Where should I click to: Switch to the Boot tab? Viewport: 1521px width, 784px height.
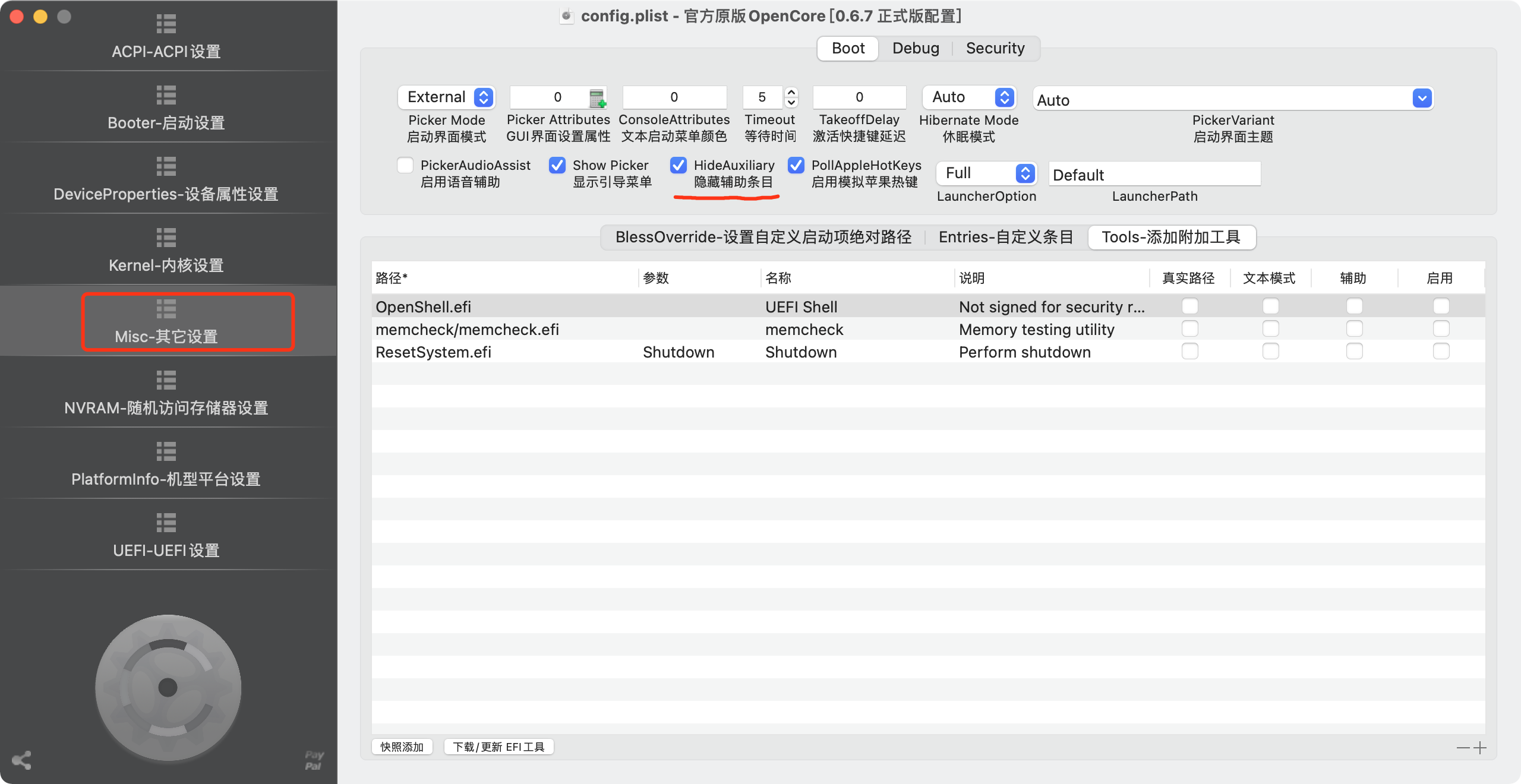[848, 48]
